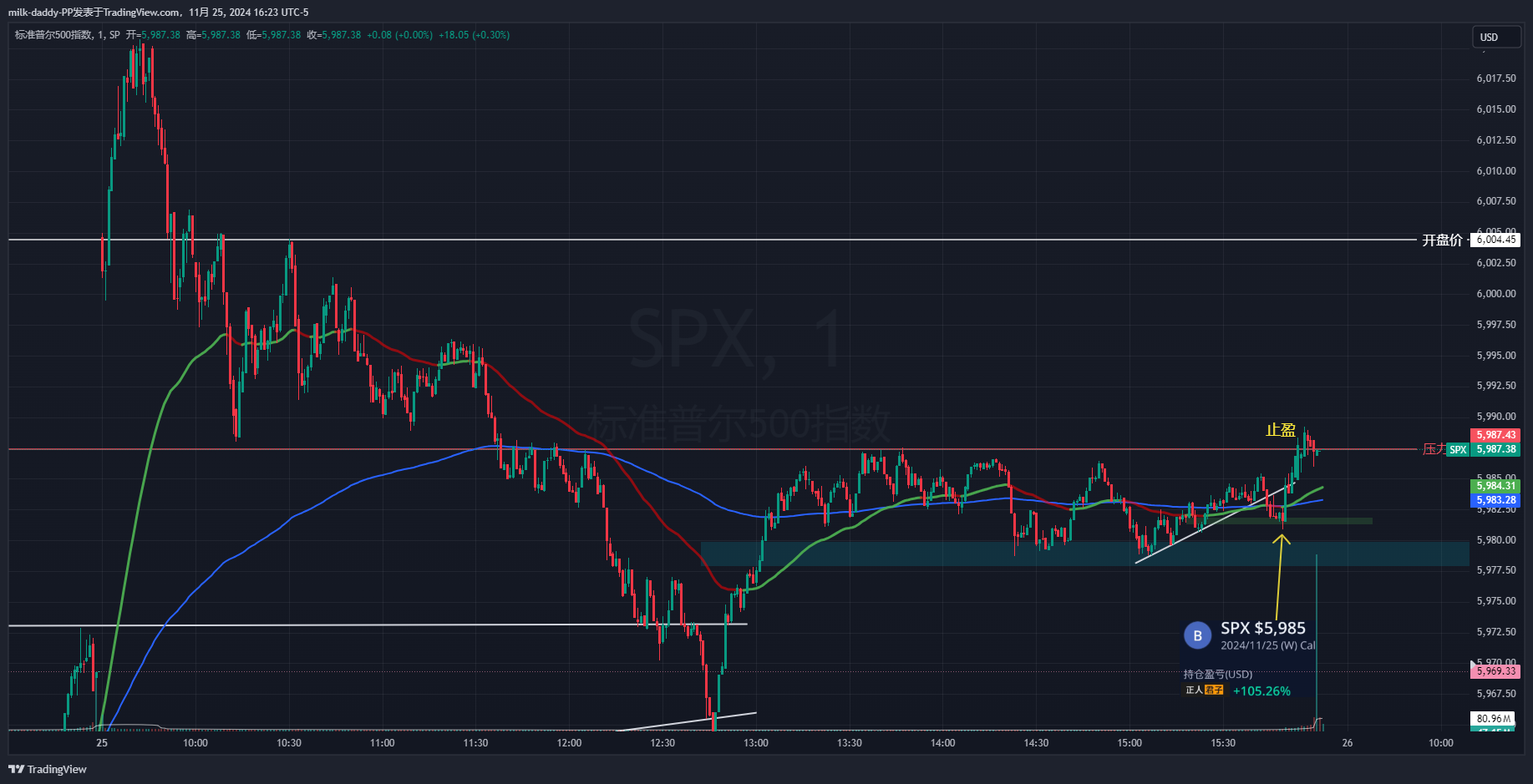Click the blue circular B badge icon
The height and width of the screenshot is (784, 1533).
pos(1197,636)
